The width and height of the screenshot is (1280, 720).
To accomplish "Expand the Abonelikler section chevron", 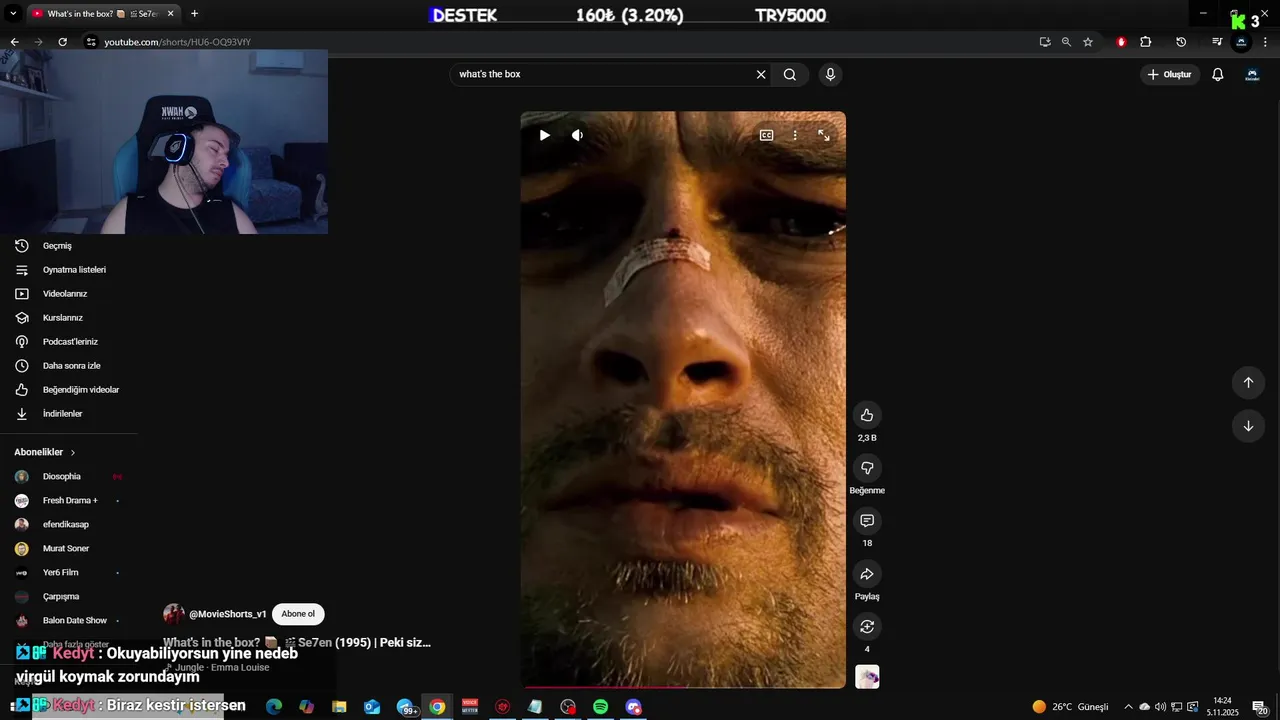I will click(73, 453).
